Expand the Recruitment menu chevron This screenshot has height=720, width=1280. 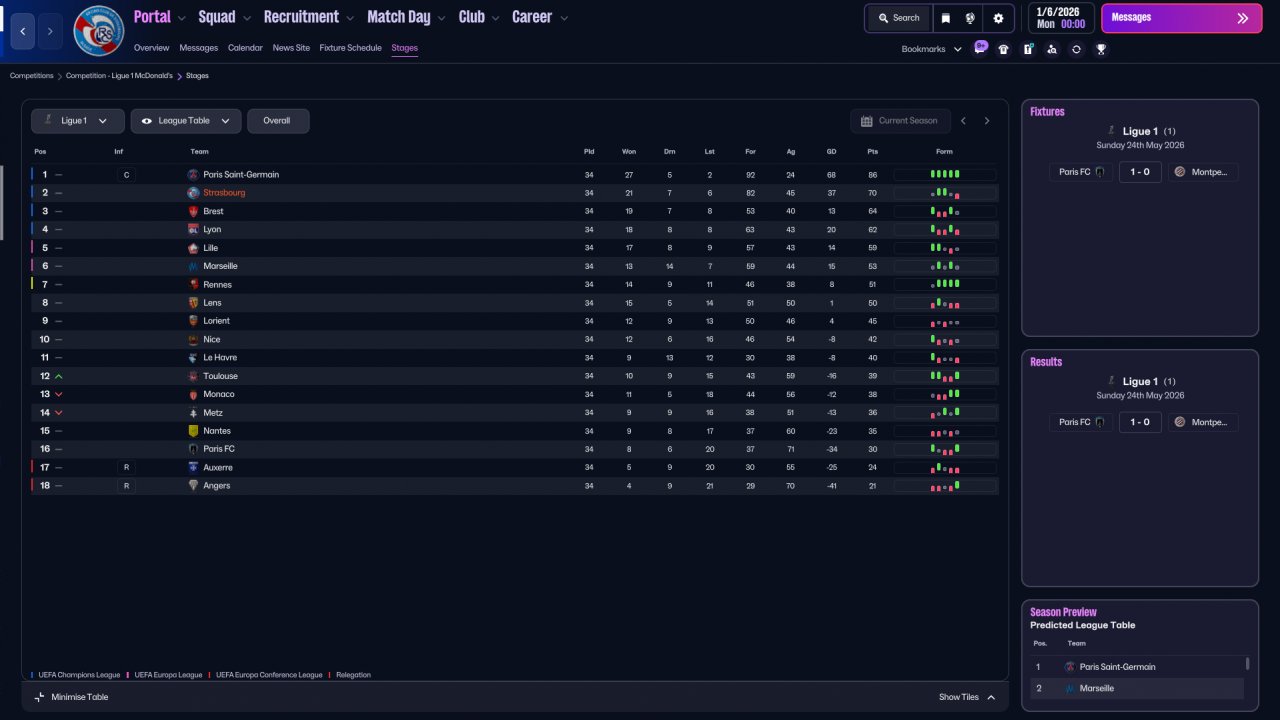point(349,18)
